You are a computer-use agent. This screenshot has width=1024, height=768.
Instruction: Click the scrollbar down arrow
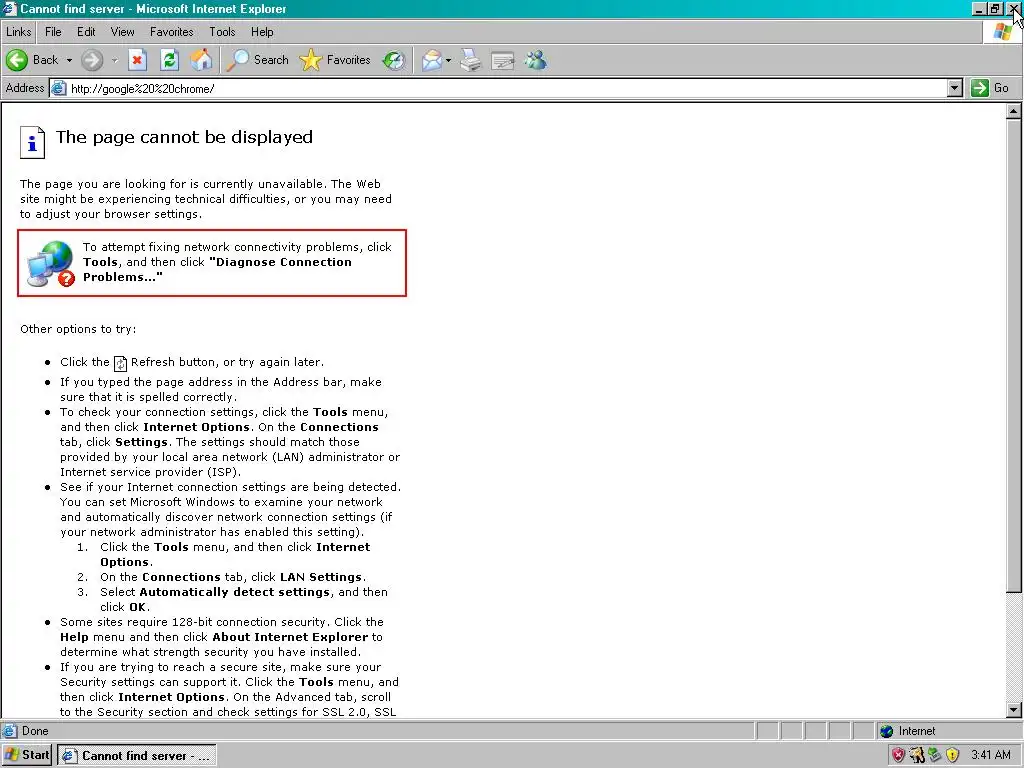point(1014,710)
